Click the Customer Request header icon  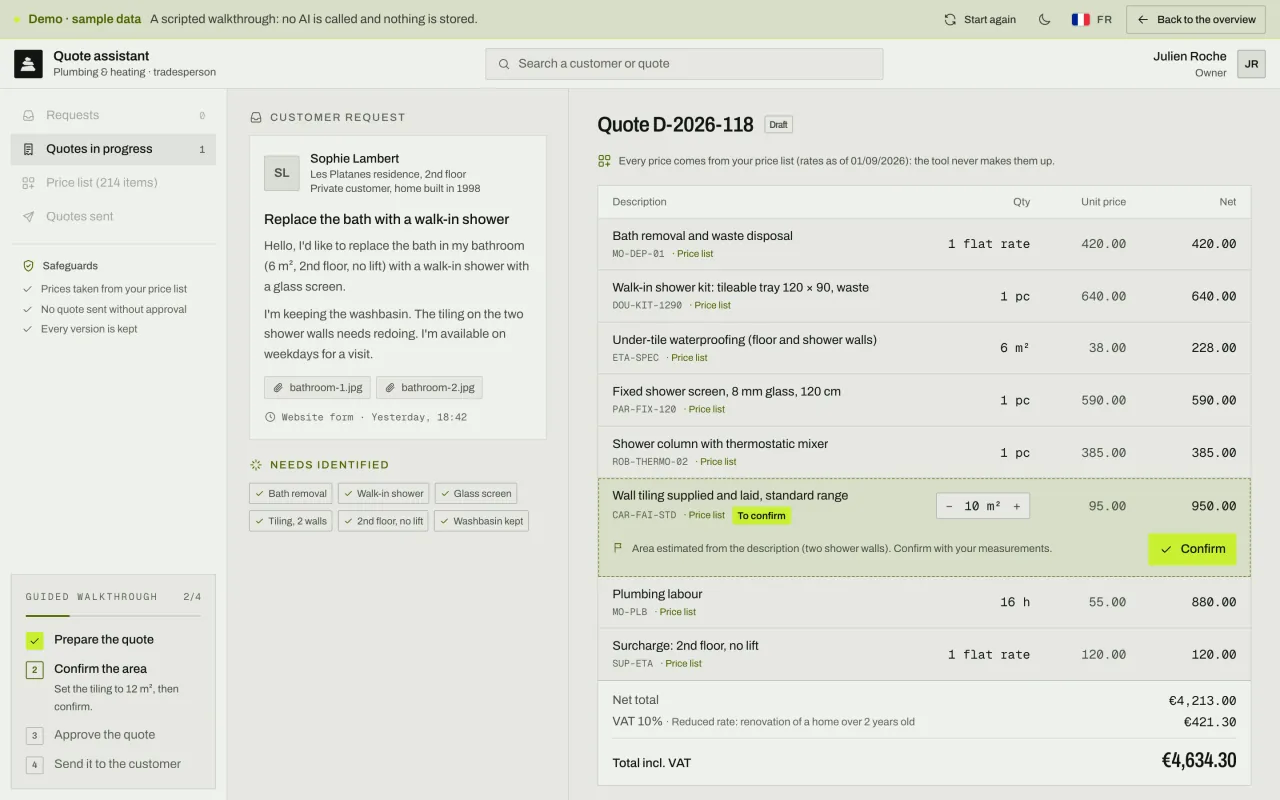tap(256, 117)
